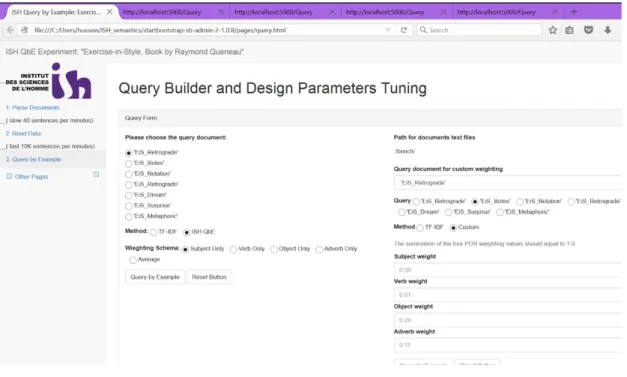Viewport: 627px width, 377px height.
Task: Click the Query document for custom weighting field
Action: pyautogui.click(x=508, y=183)
